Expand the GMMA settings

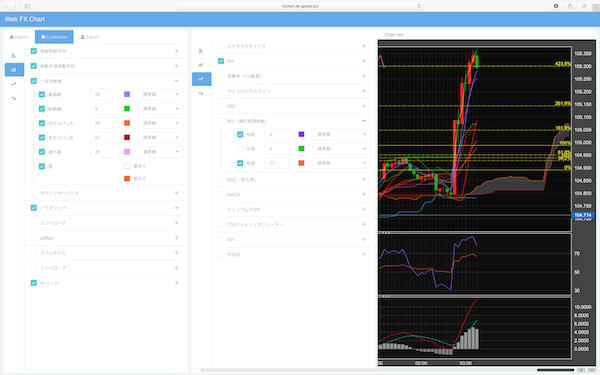pyautogui.click(x=176, y=238)
